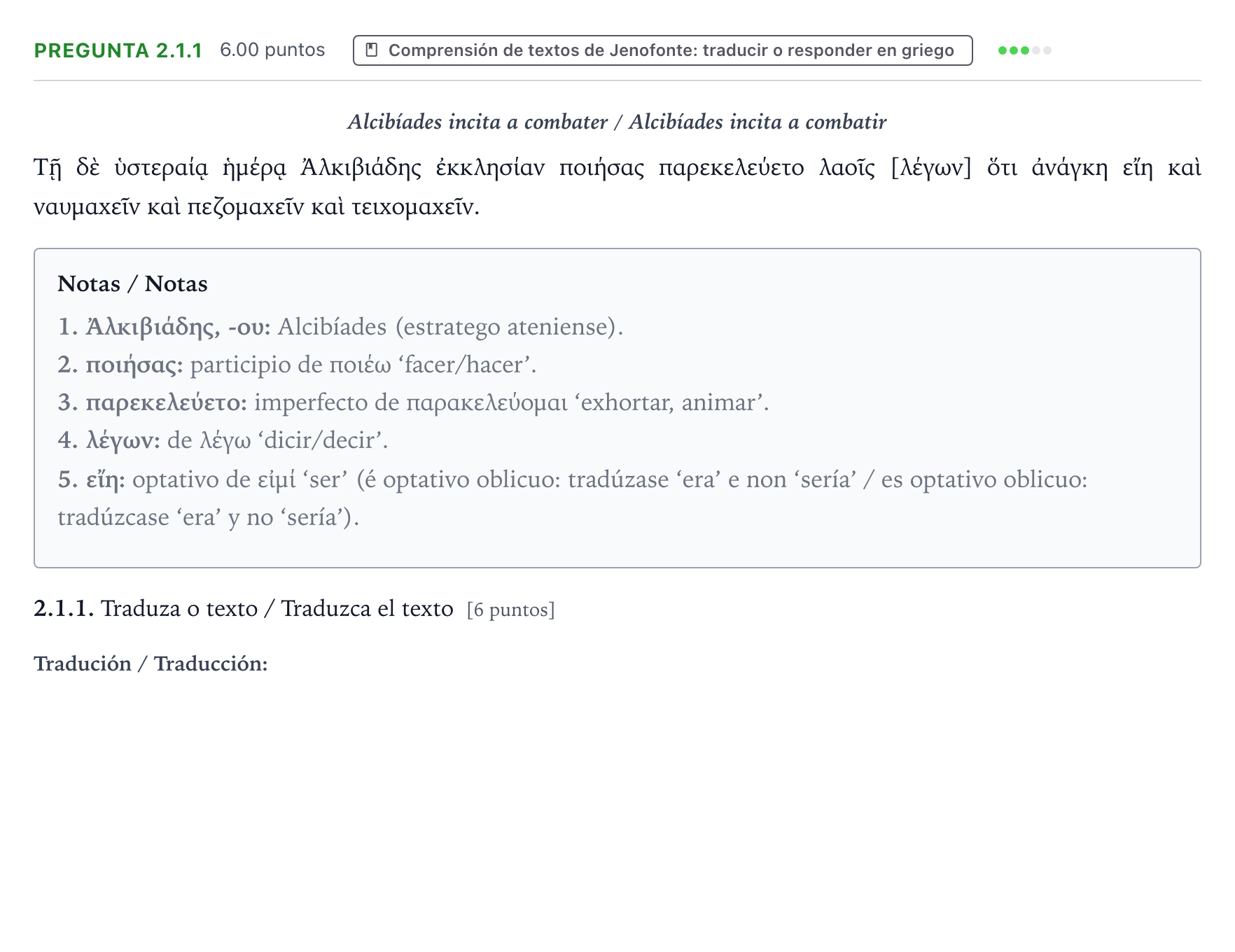This screenshot has width=1235, height=952.
Task: Click the Tradución / Traducción answer label
Action: 151,664
